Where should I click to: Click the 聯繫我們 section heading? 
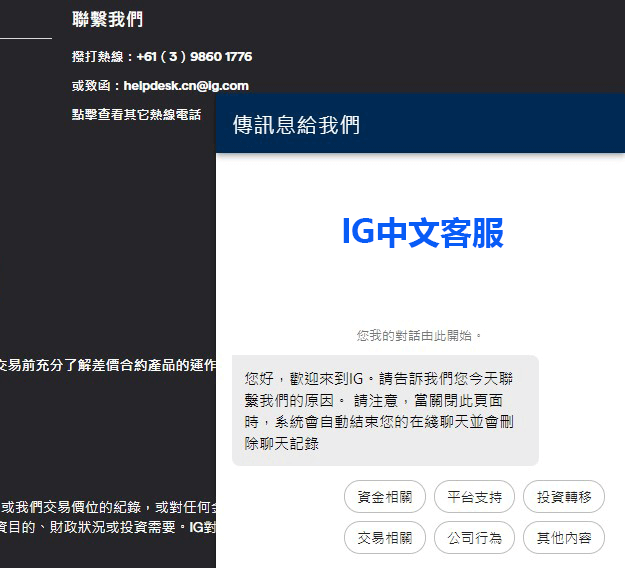coord(108,20)
